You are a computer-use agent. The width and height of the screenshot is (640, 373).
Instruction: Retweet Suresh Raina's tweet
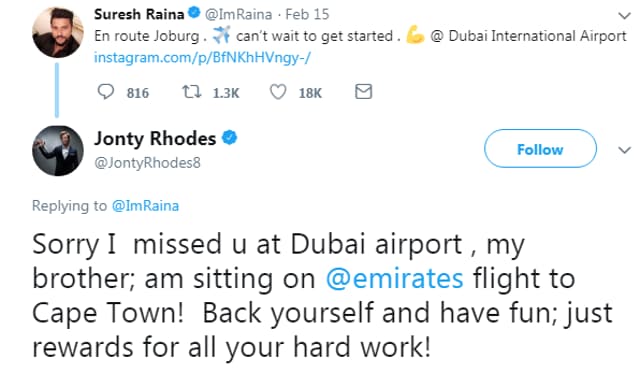pyautogui.click(x=191, y=92)
